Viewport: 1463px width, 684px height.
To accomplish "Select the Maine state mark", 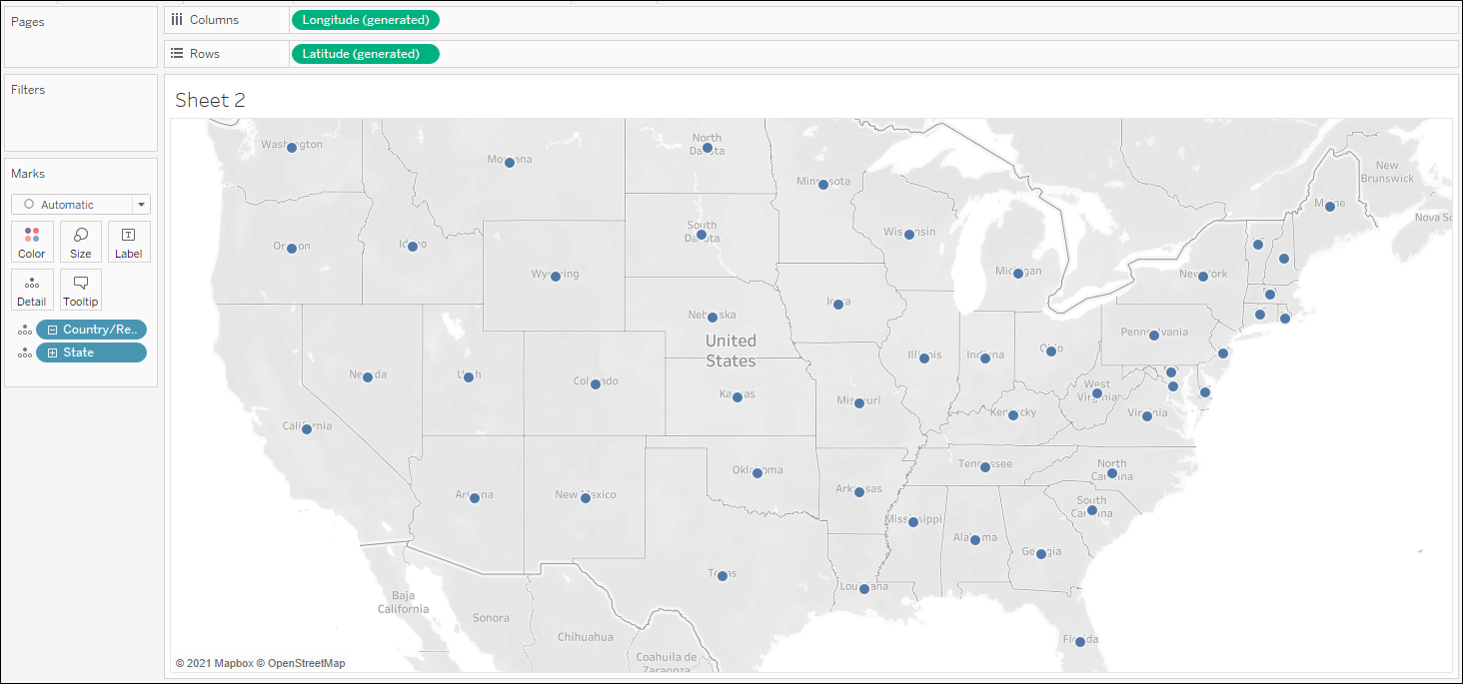I will tap(1330, 207).
